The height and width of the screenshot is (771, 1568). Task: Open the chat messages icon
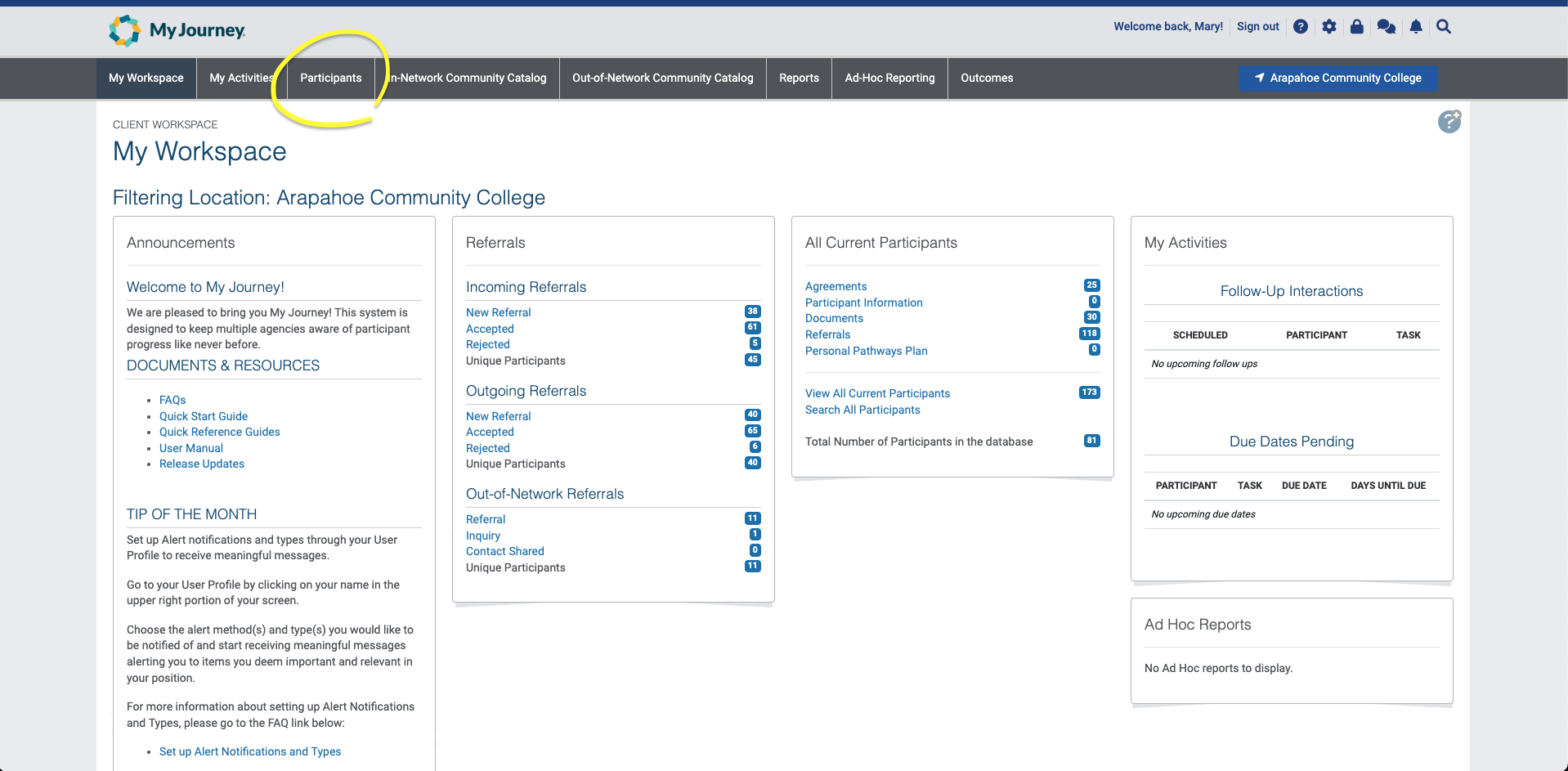pos(1386,27)
